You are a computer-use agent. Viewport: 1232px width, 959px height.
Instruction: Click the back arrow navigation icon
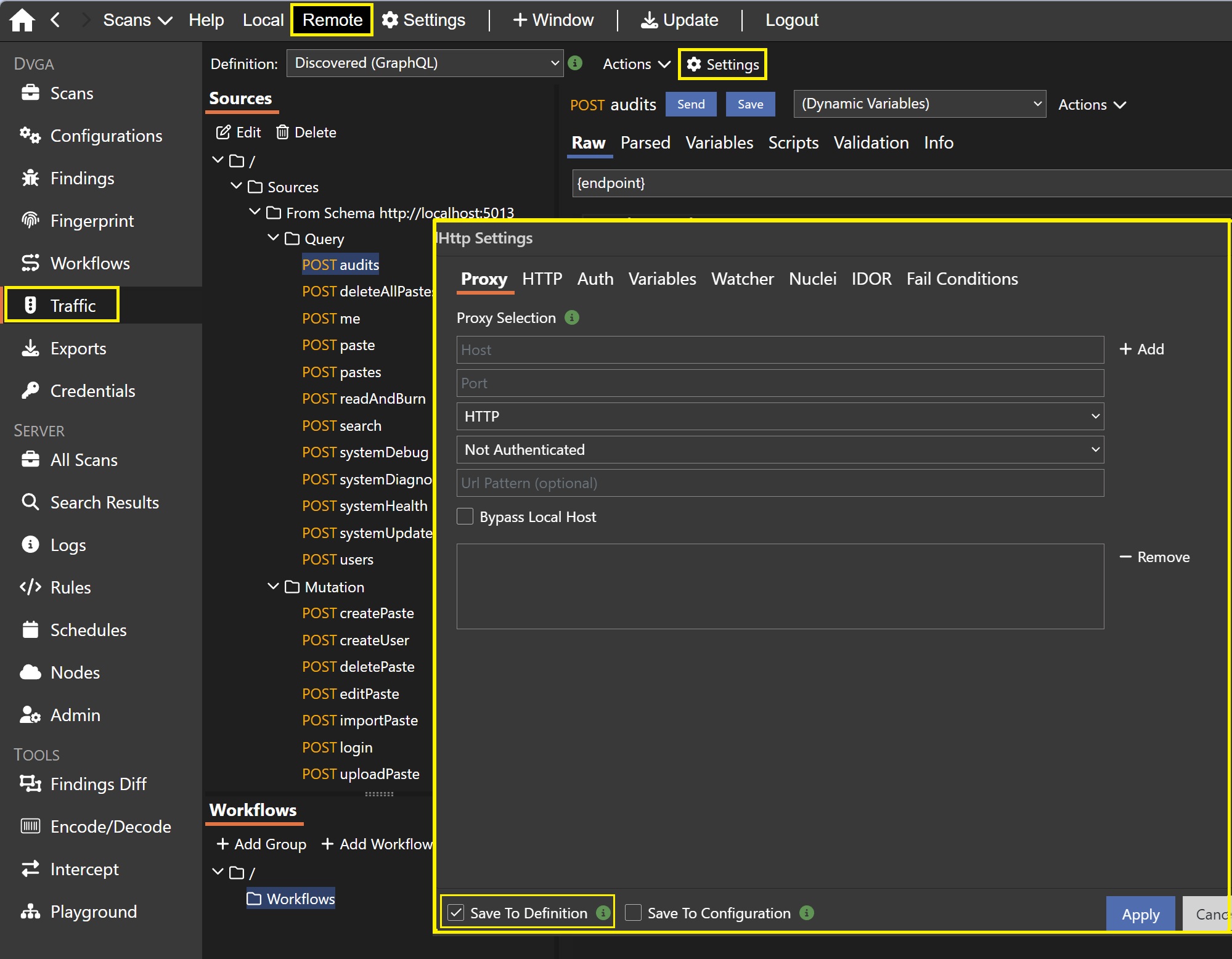pos(55,20)
